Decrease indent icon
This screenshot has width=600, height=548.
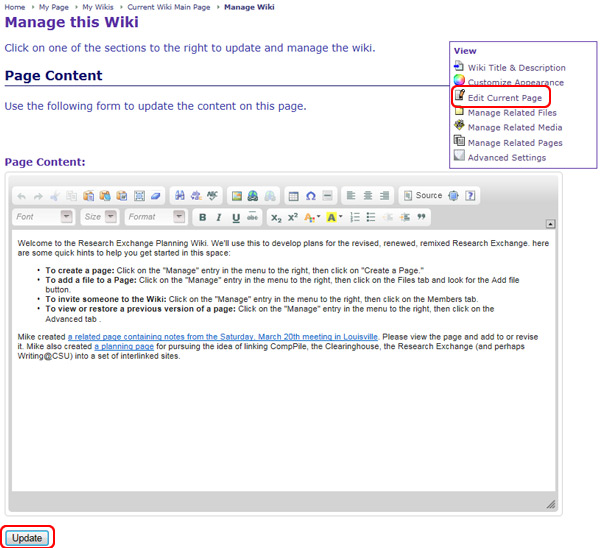click(x=388, y=217)
